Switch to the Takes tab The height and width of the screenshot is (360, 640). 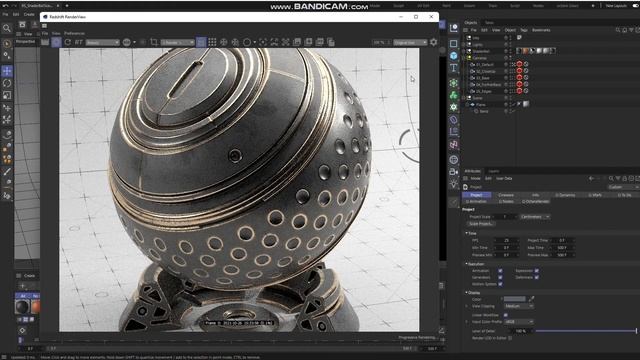489,22
